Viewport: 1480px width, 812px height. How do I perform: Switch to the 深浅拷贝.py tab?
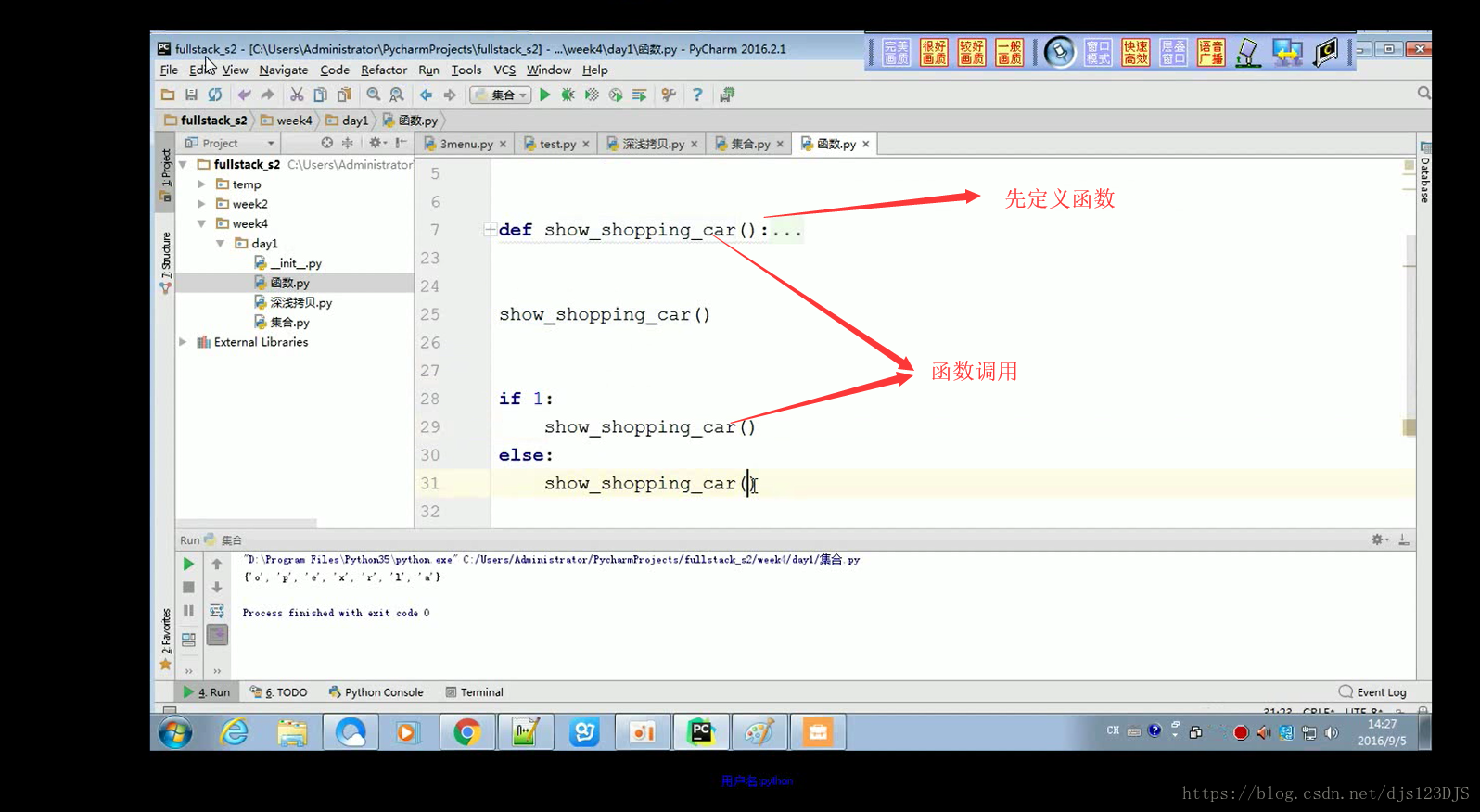click(x=653, y=144)
